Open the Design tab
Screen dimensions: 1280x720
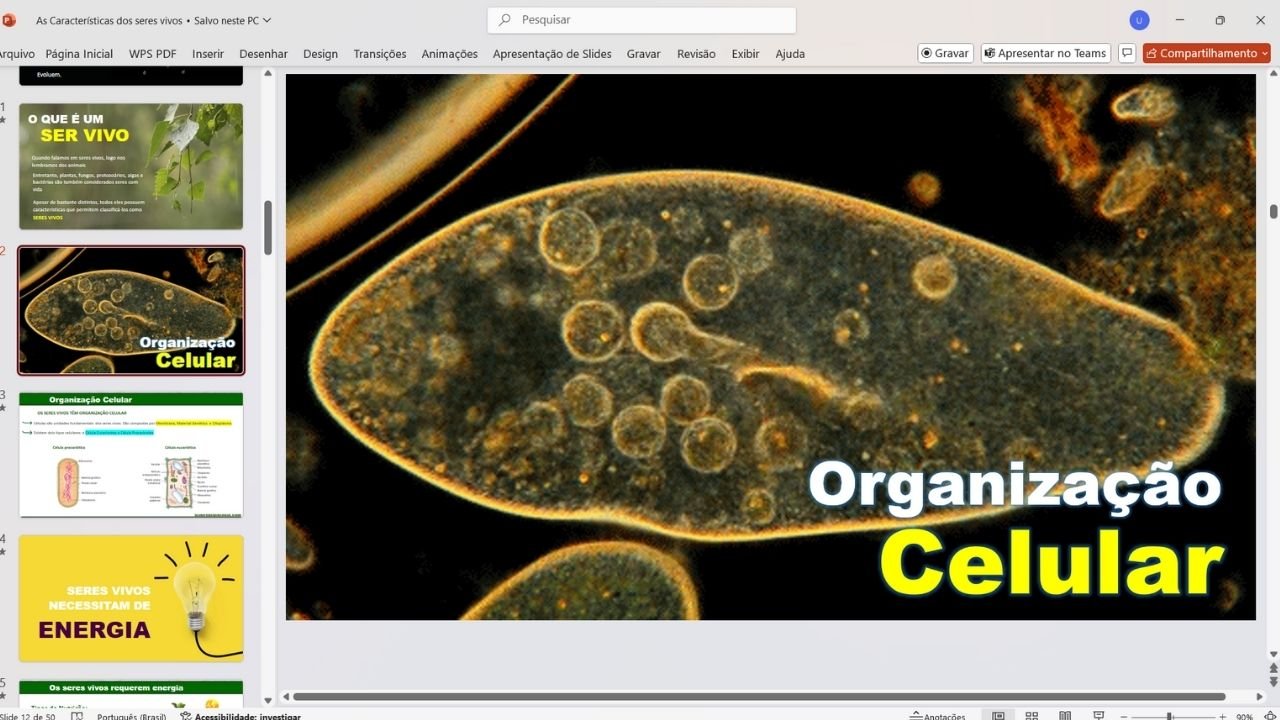pos(320,54)
